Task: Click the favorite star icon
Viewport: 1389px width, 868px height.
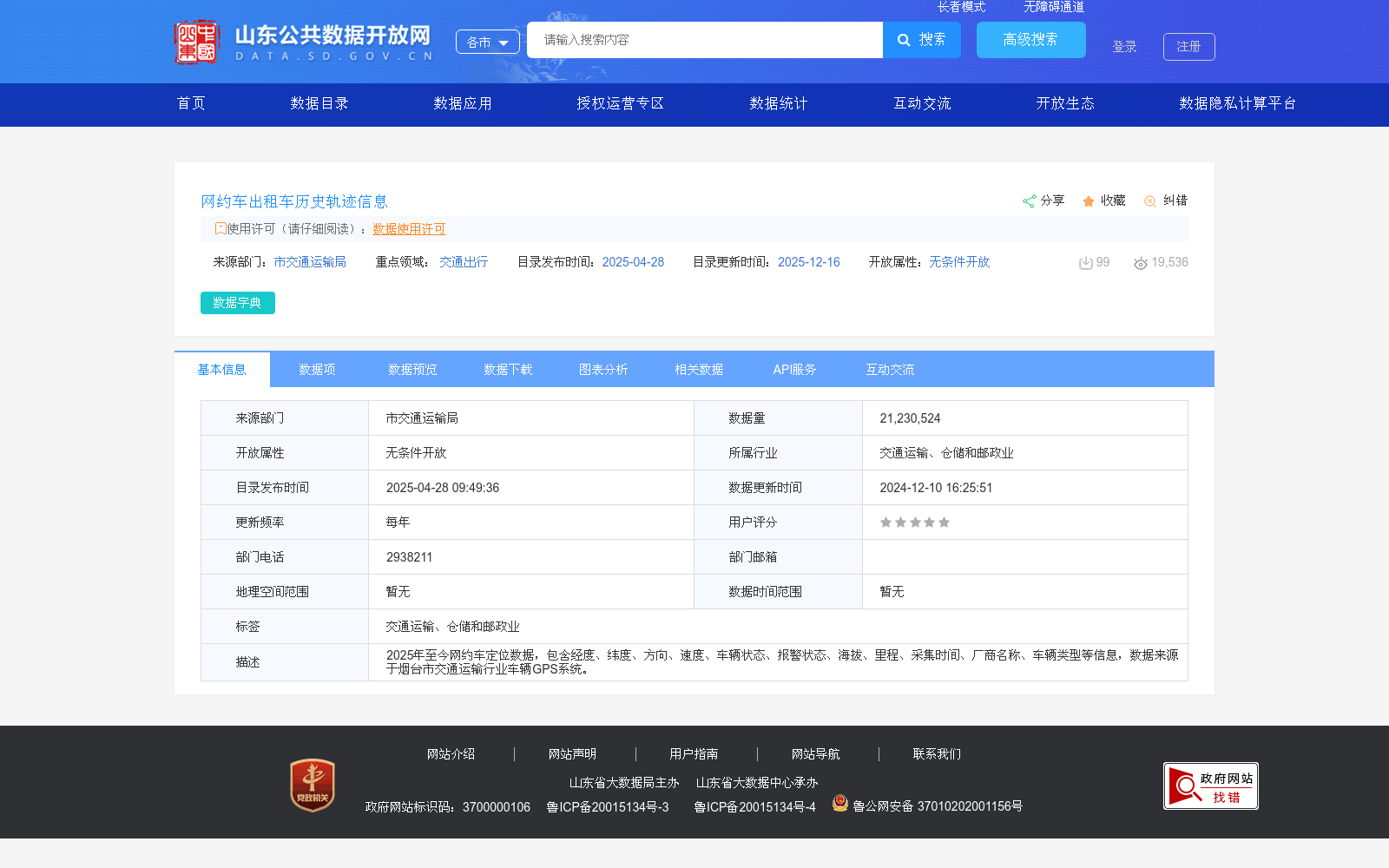Action: click(x=1089, y=201)
